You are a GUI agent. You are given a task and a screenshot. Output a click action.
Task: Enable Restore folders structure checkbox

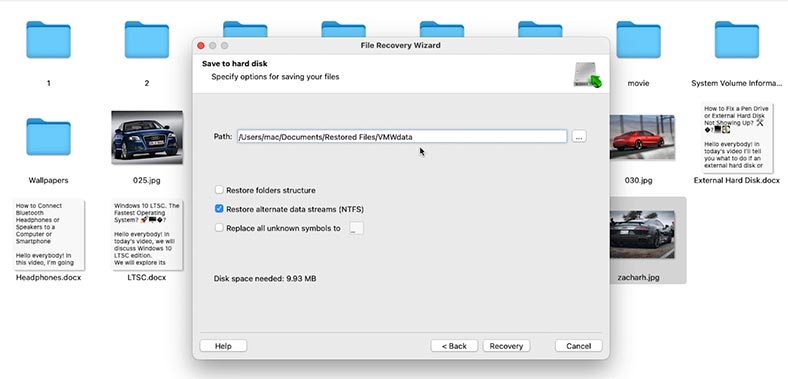219,190
